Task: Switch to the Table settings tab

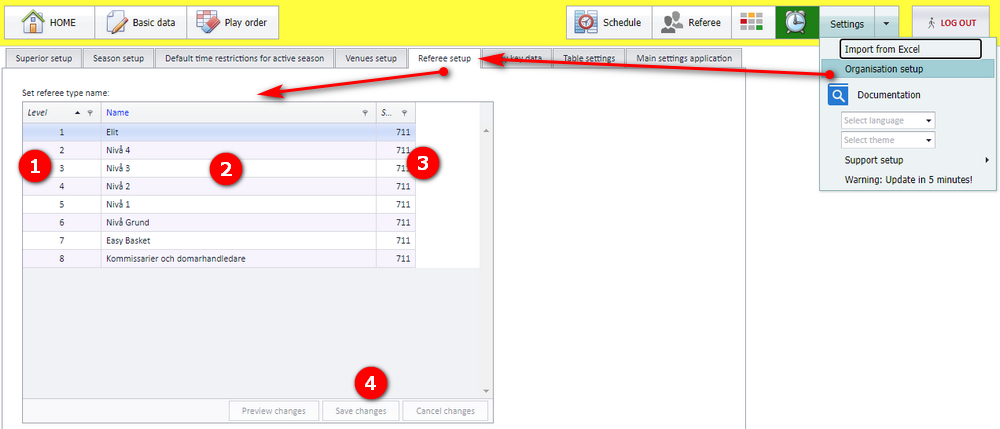Action: click(x=589, y=59)
